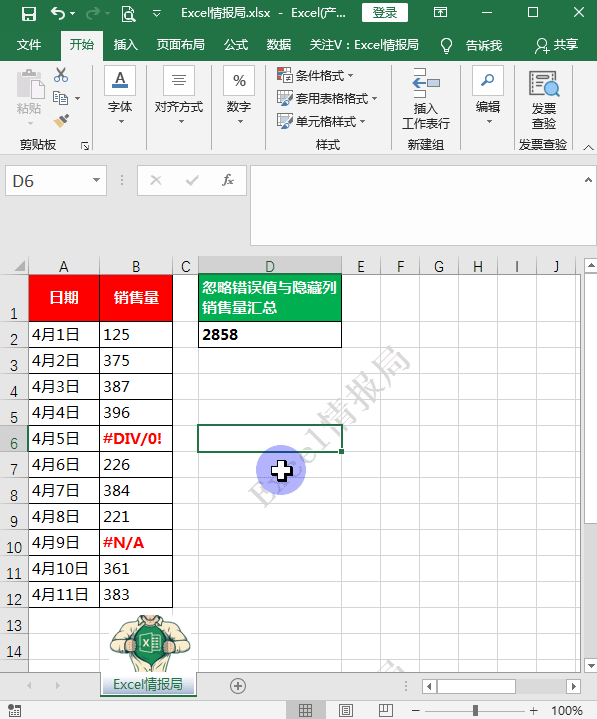The image size is (597, 719).
Task: Expand the Name Box dropdown arrow
Action: click(x=96, y=180)
